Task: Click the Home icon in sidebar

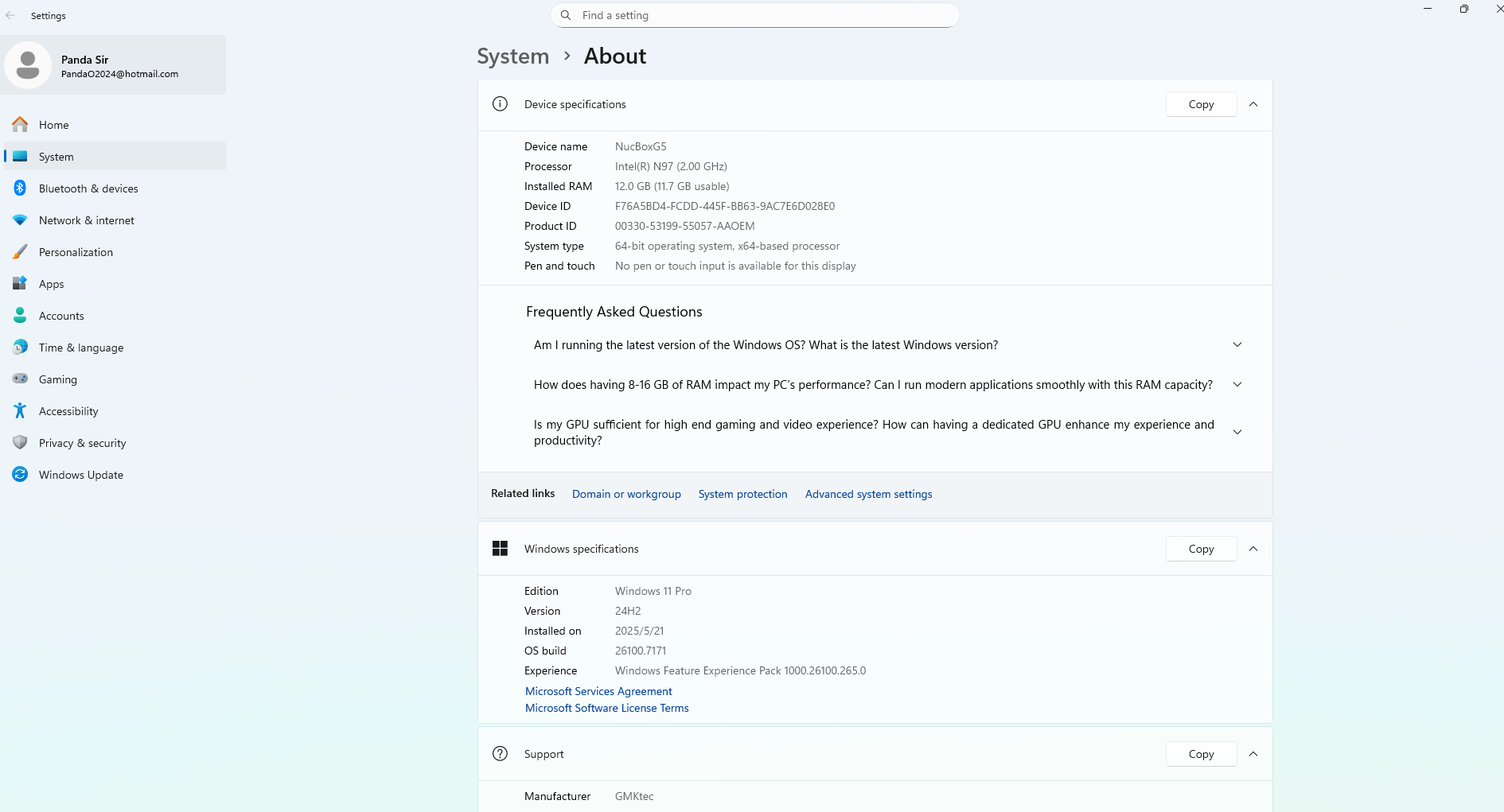Action: pos(20,125)
